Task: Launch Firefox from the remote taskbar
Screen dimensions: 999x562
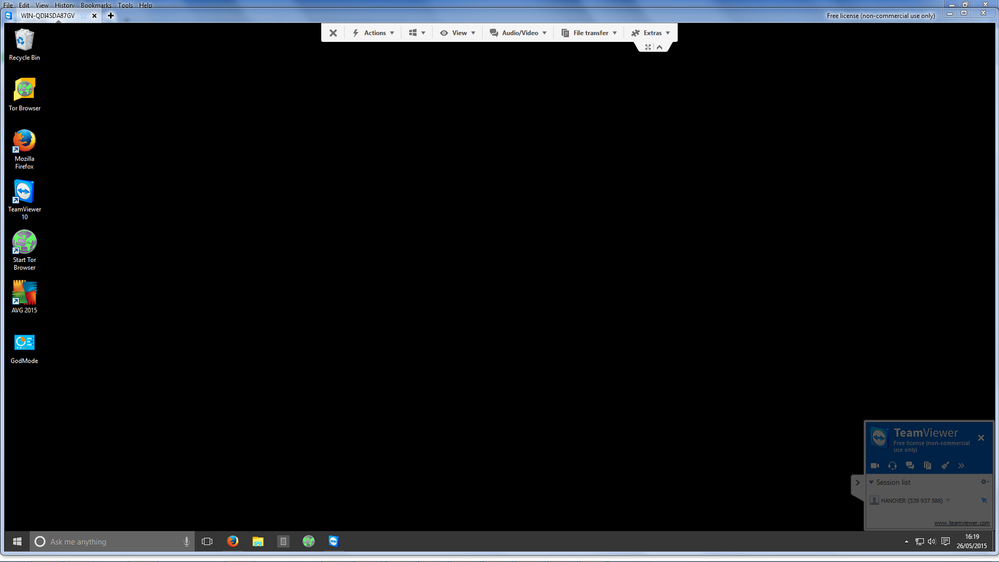Action: [233, 542]
